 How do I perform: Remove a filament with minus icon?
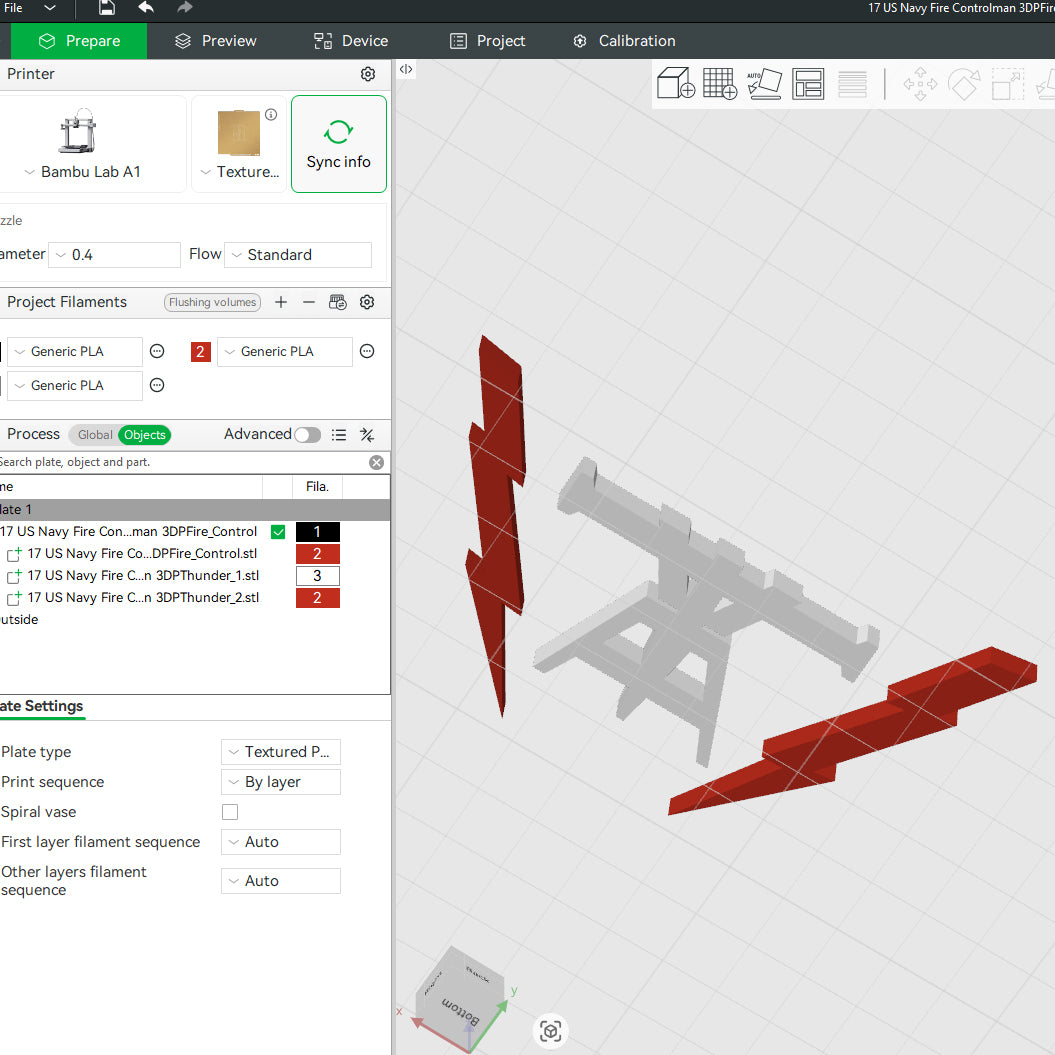click(309, 303)
